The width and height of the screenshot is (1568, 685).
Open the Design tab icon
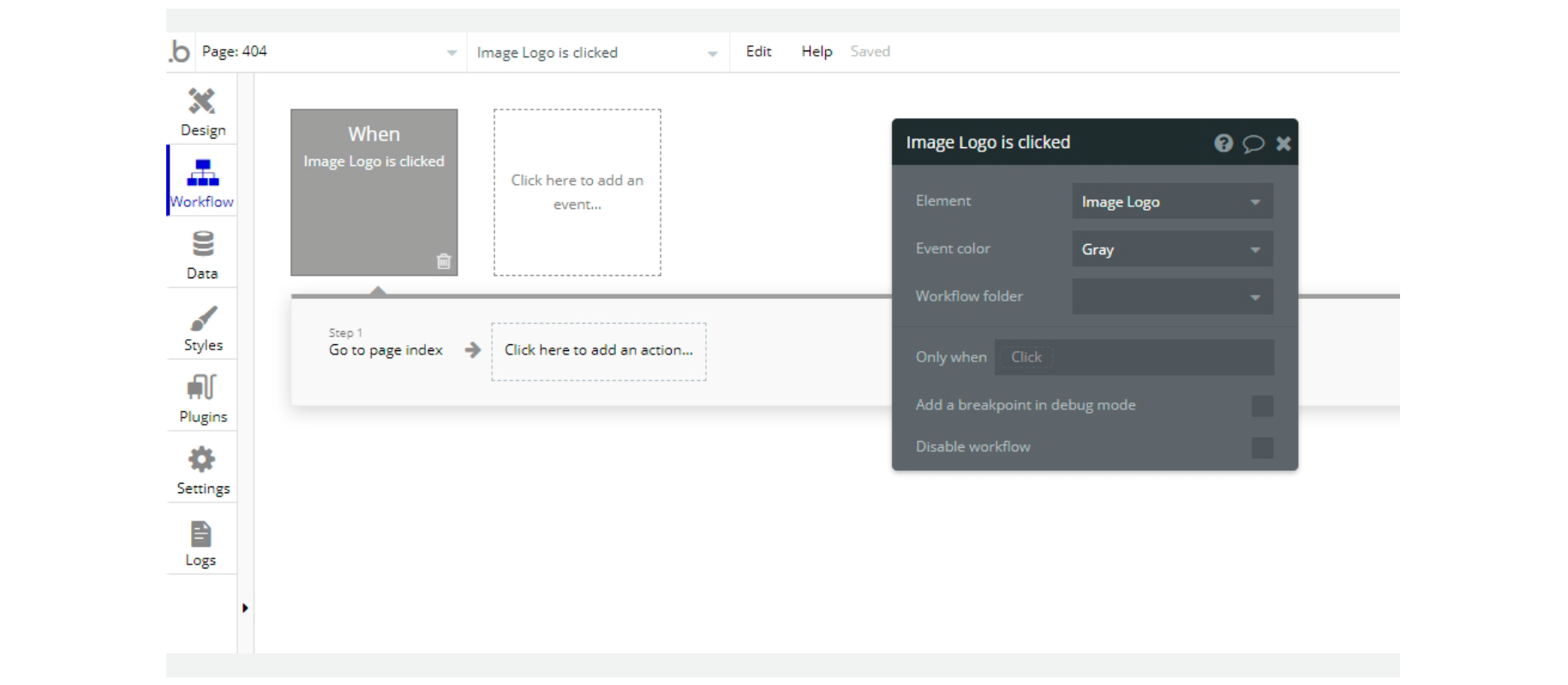pos(202,101)
